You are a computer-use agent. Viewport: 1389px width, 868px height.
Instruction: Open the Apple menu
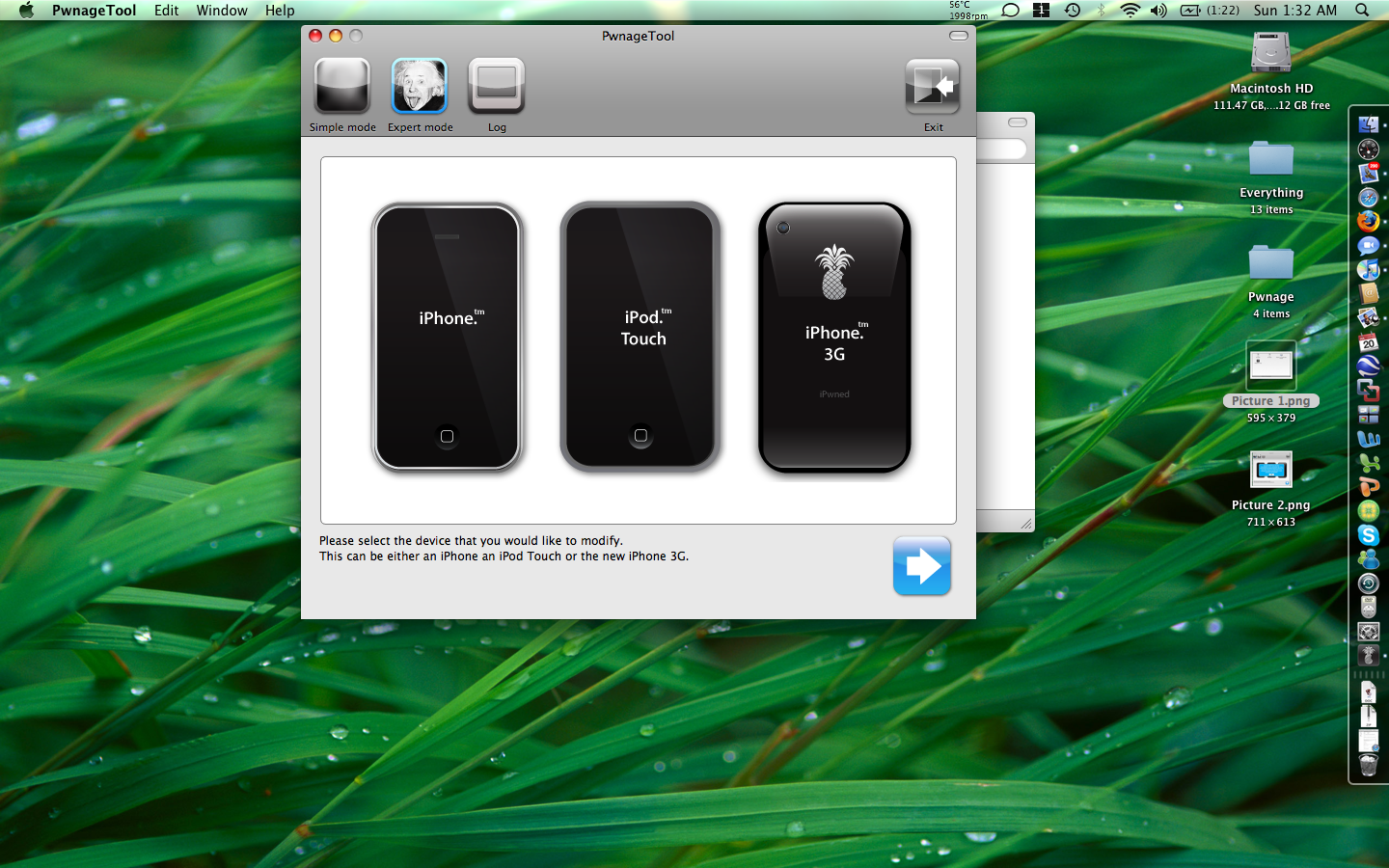tap(26, 11)
